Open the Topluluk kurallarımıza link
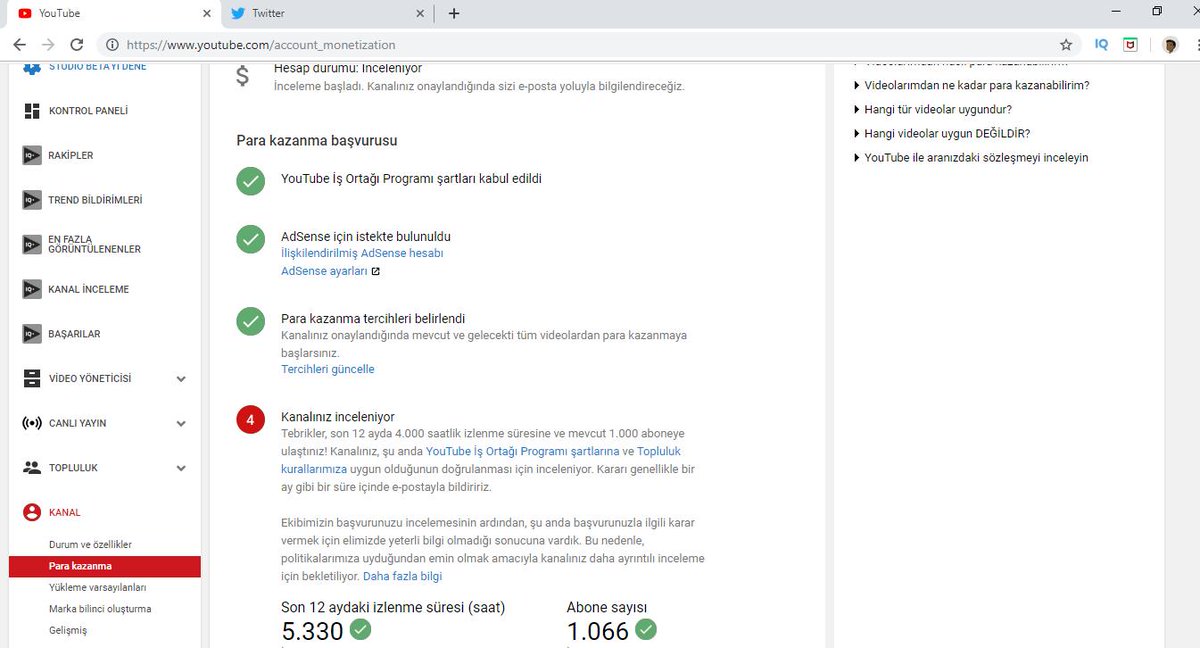 pos(481,460)
